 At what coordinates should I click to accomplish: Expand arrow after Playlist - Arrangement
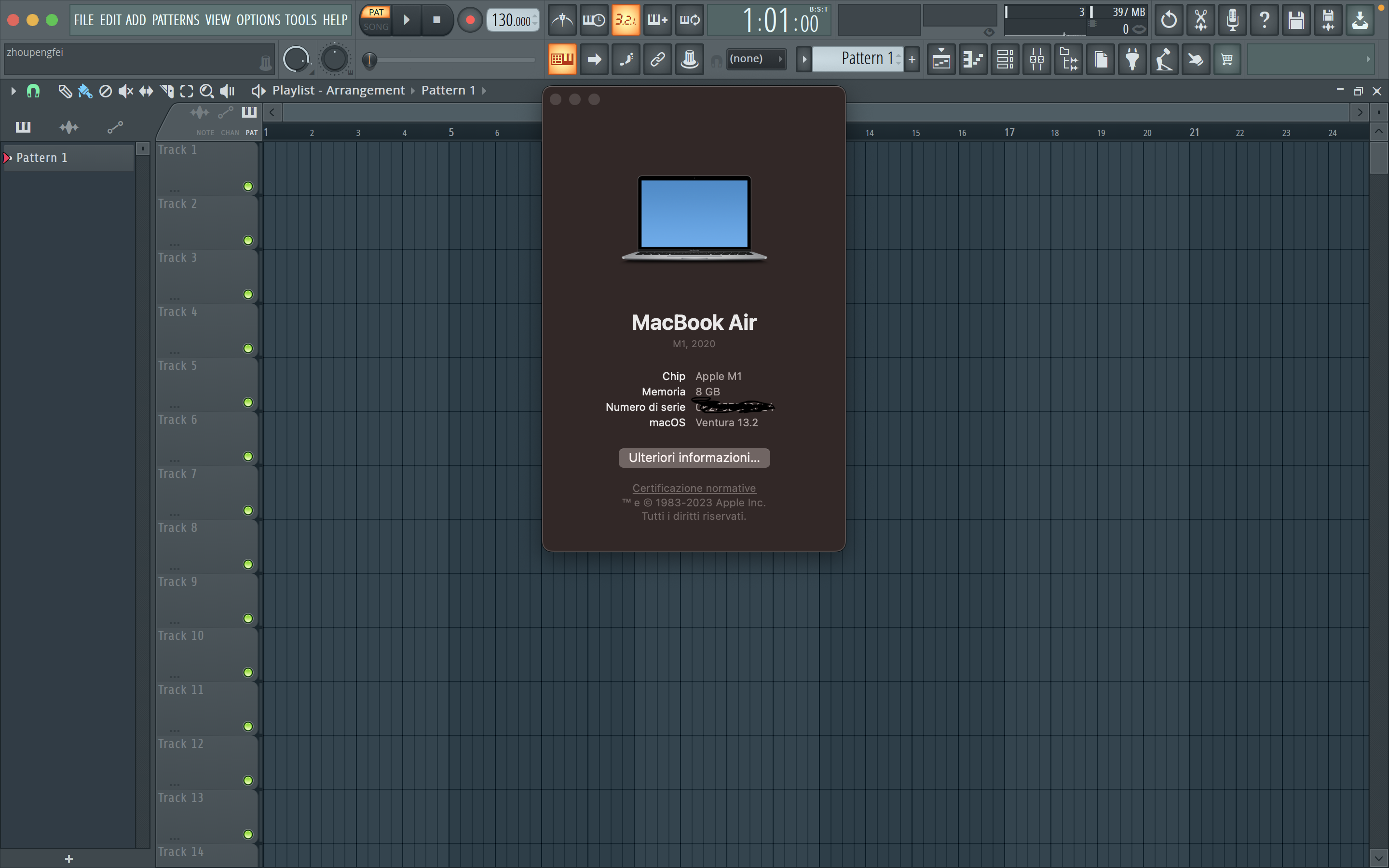tap(412, 91)
